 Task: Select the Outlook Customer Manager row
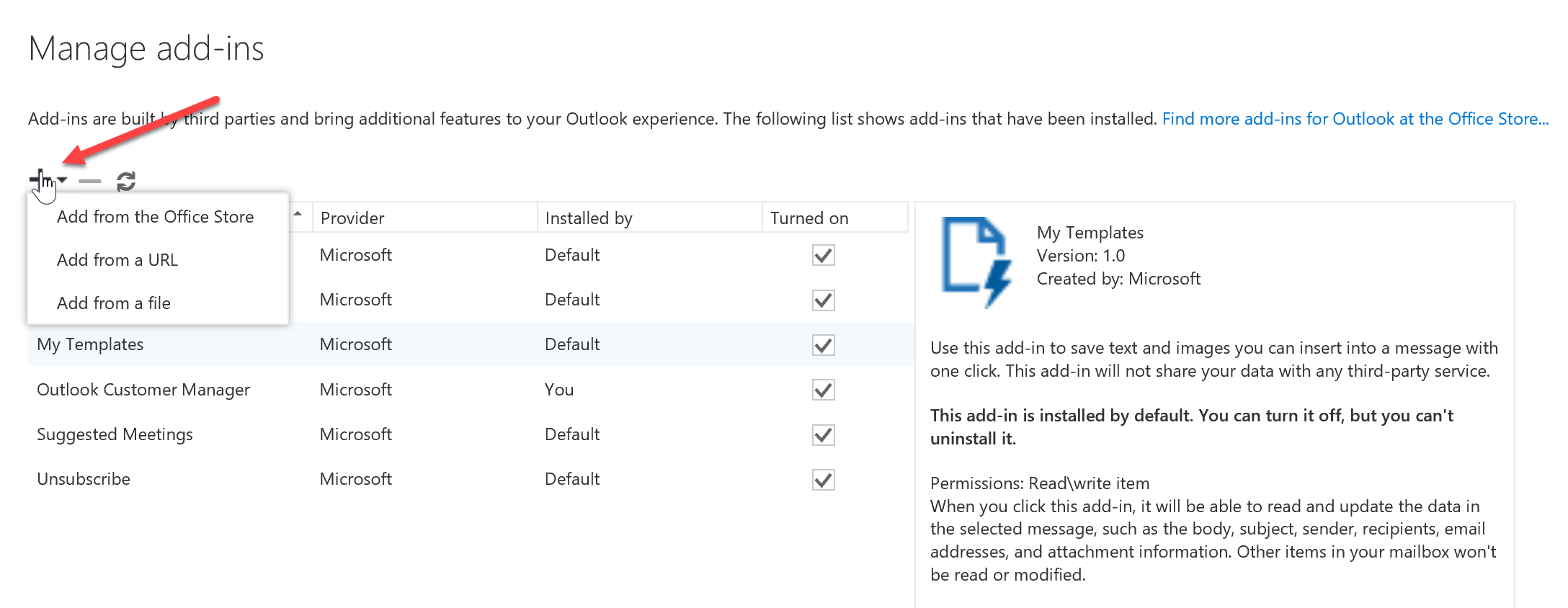pyautogui.click(x=471, y=390)
